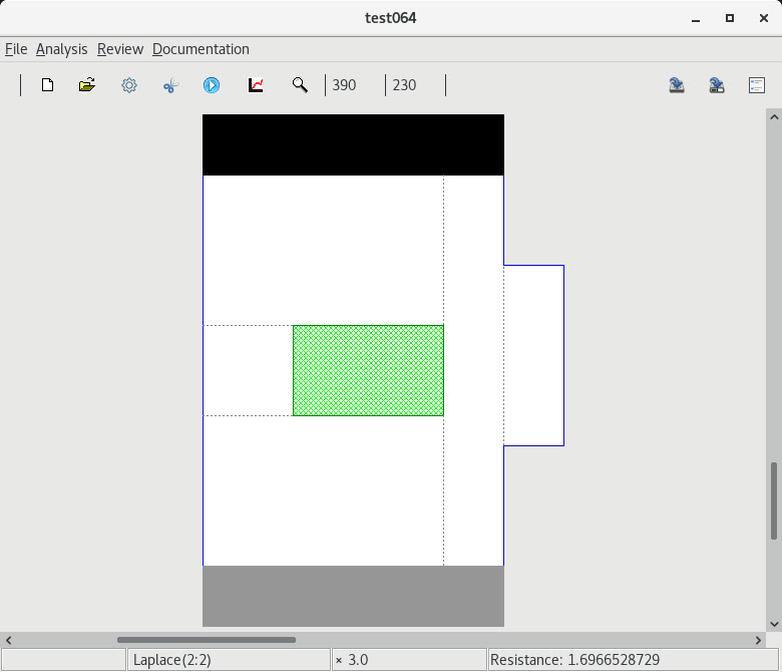Open the properties list panel icon
Image resolution: width=782 pixels, height=672 pixels.
tap(757, 85)
